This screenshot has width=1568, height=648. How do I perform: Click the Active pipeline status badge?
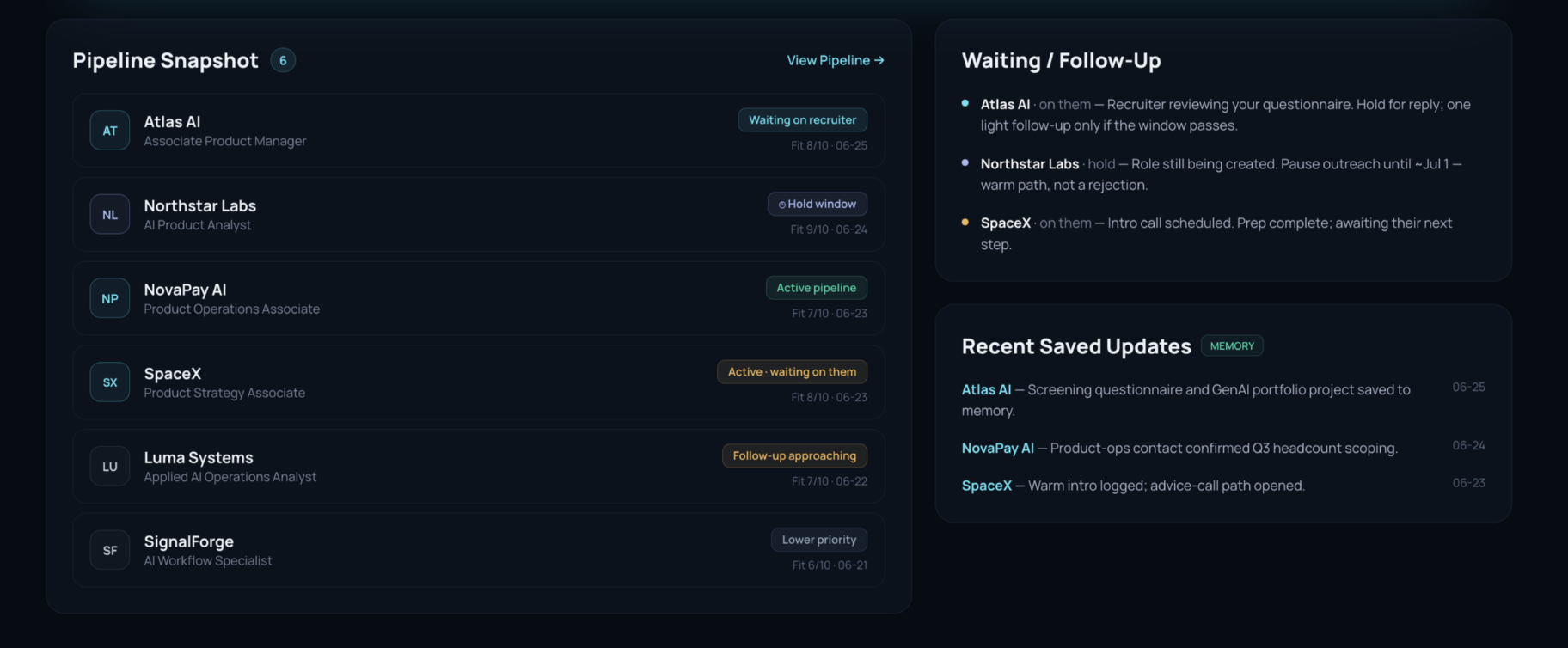coord(817,288)
